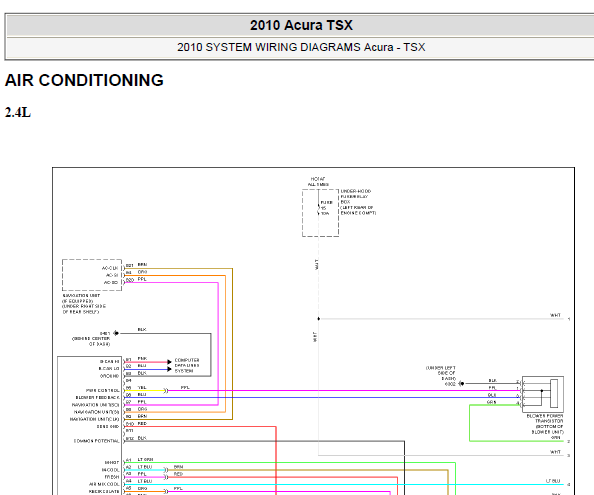
Task: Click the Navigation Unit dashed box symbol
Action: [x=92, y=275]
